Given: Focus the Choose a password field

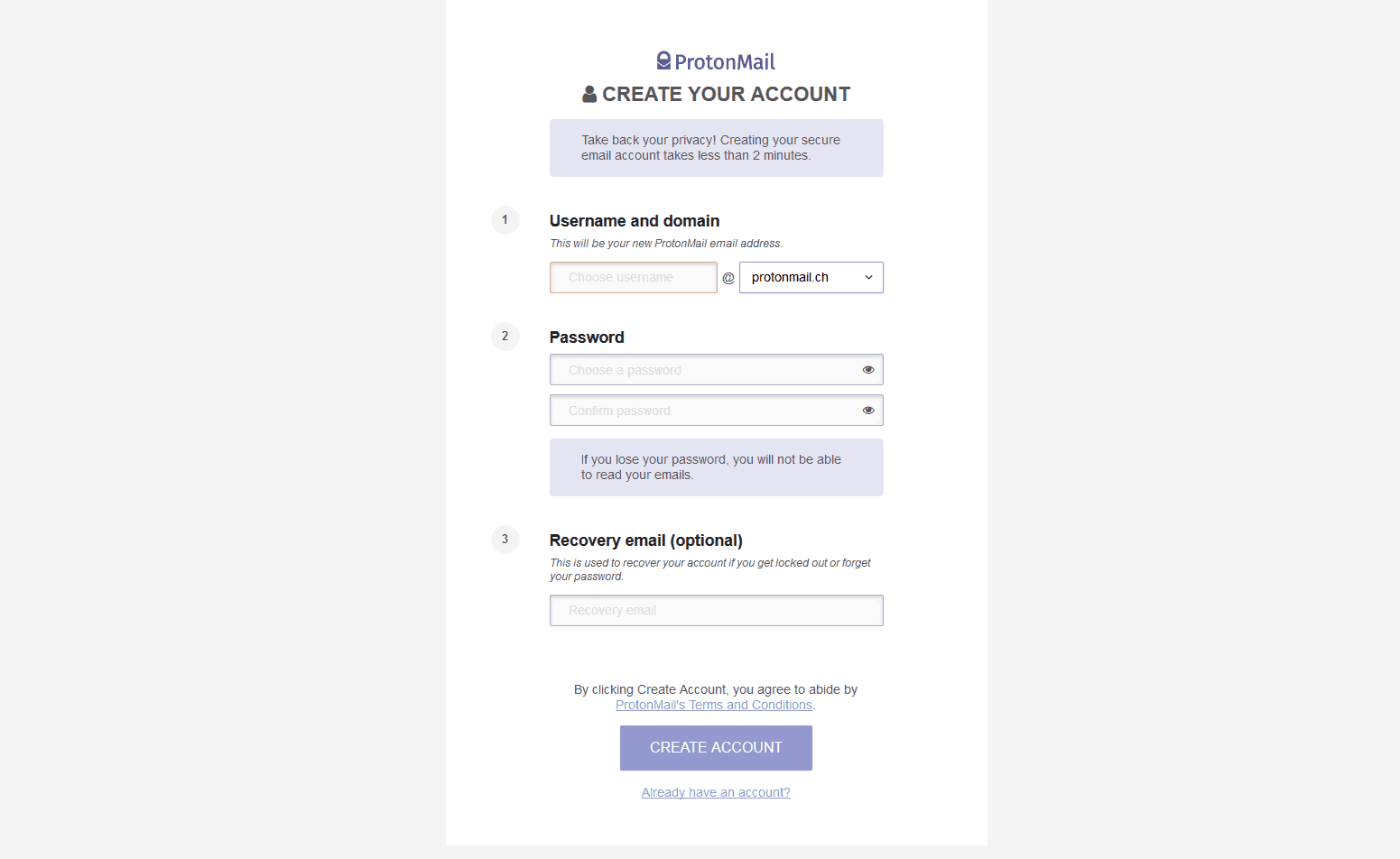Looking at the screenshot, I should [x=717, y=370].
